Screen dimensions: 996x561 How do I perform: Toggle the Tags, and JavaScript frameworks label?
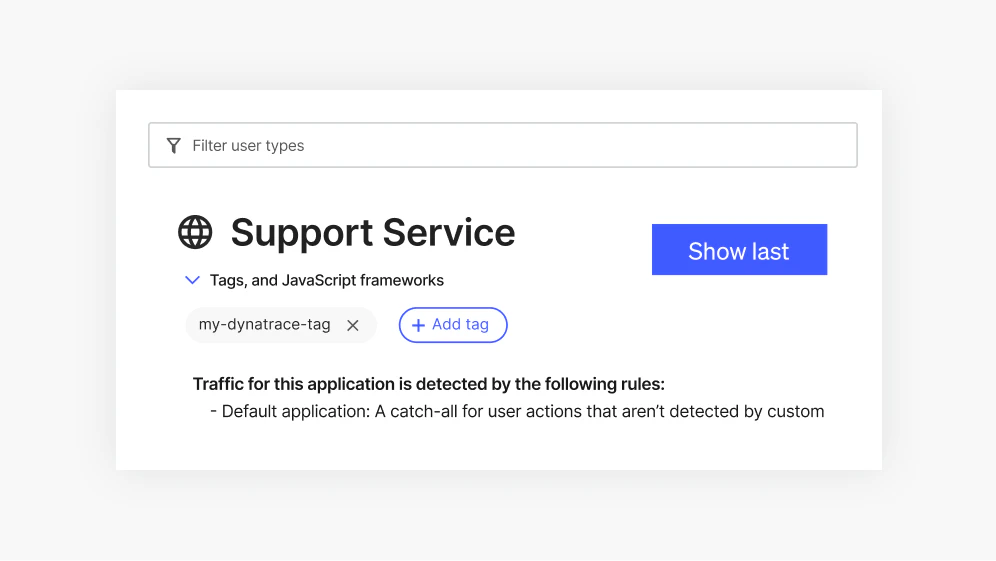[327, 281]
